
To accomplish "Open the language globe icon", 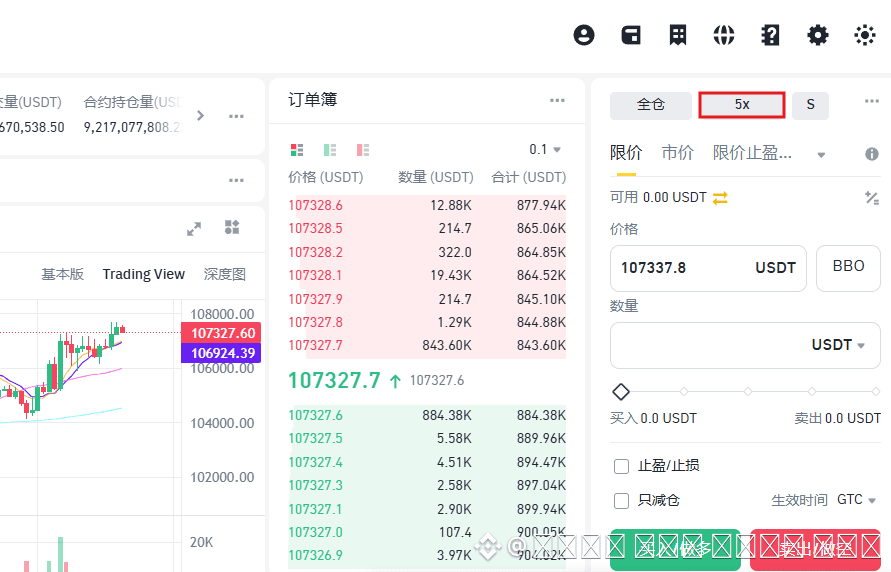I will pyautogui.click(x=724, y=35).
